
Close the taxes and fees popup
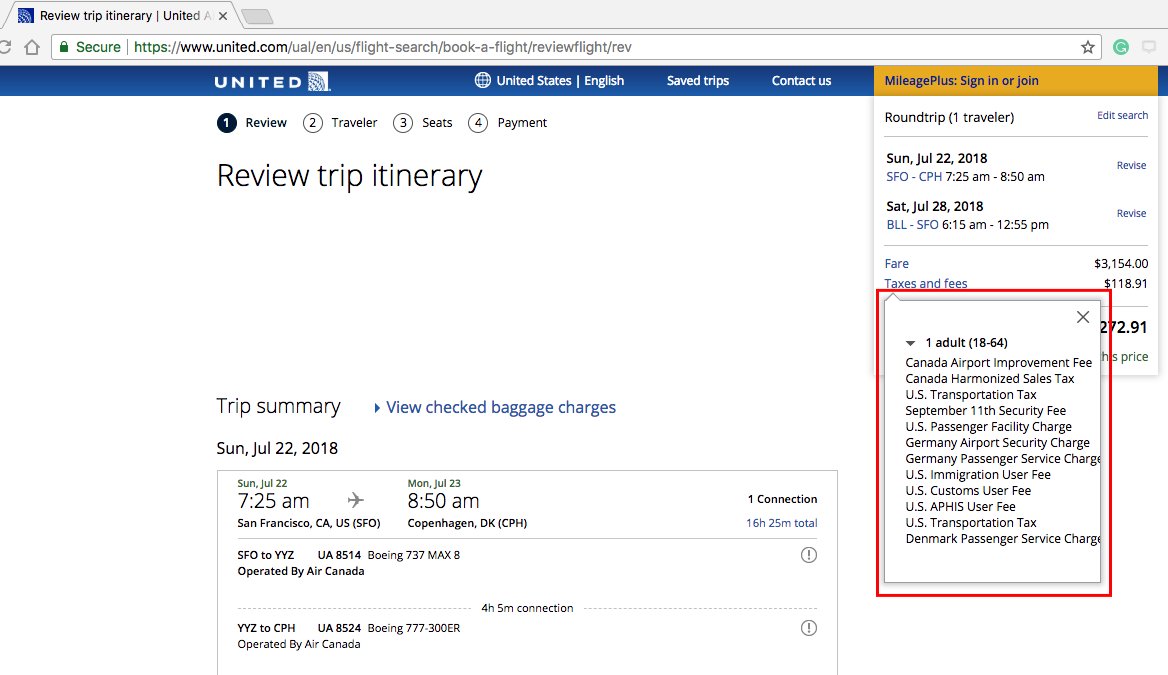pos(1082,316)
